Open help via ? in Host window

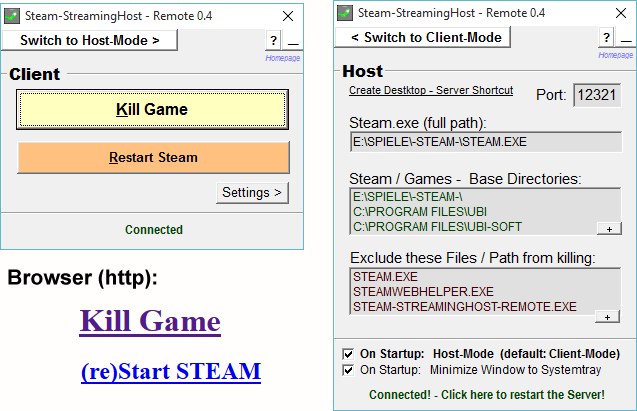606,37
